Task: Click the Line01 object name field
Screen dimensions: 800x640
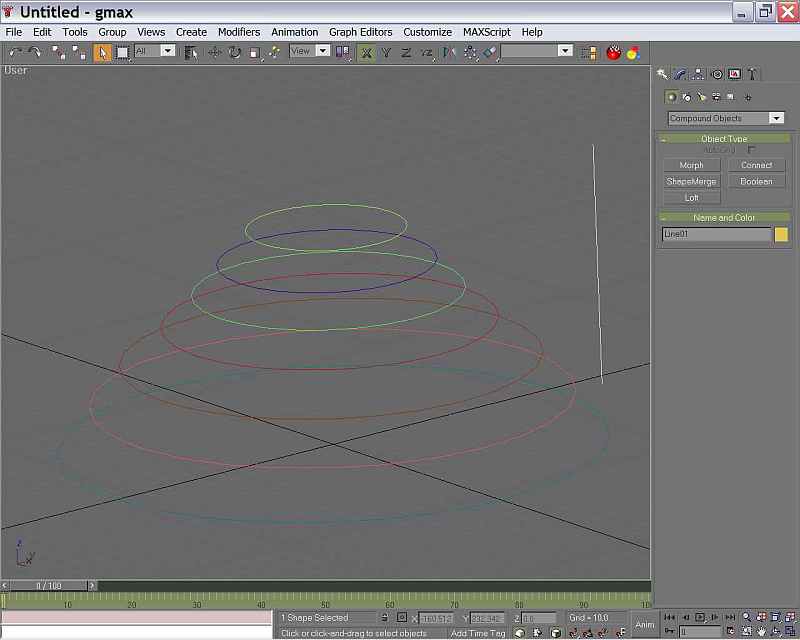Action: (x=716, y=234)
